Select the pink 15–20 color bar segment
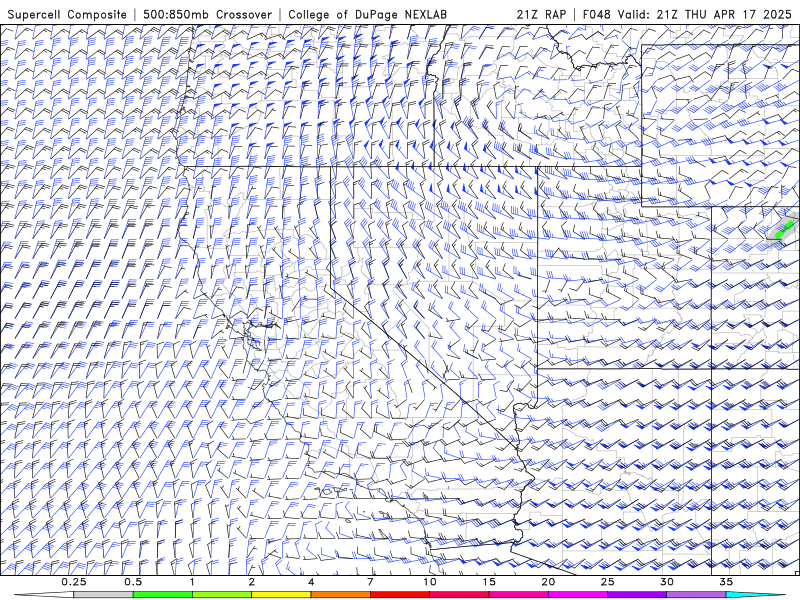Viewport: 800px width, 600px height. 518,595
